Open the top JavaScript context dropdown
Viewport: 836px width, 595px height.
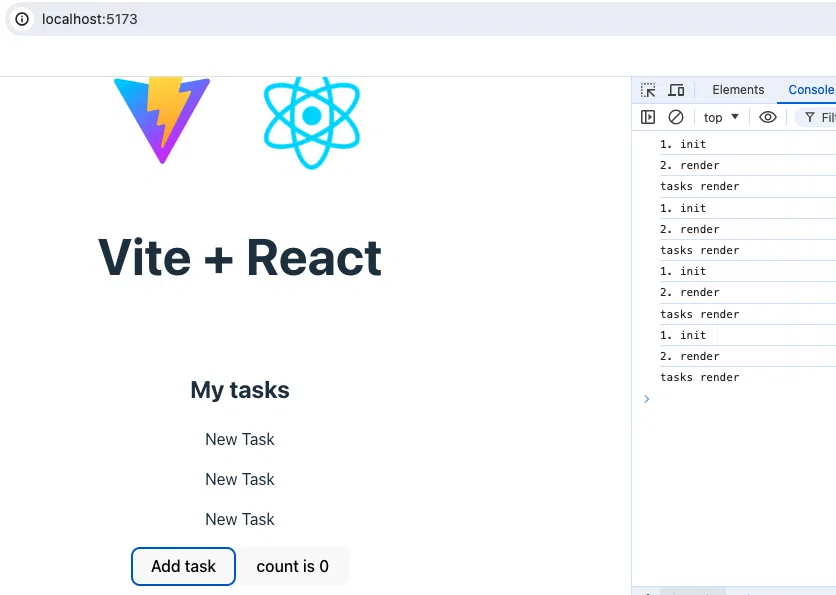pyautogui.click(x=721, y=117)
